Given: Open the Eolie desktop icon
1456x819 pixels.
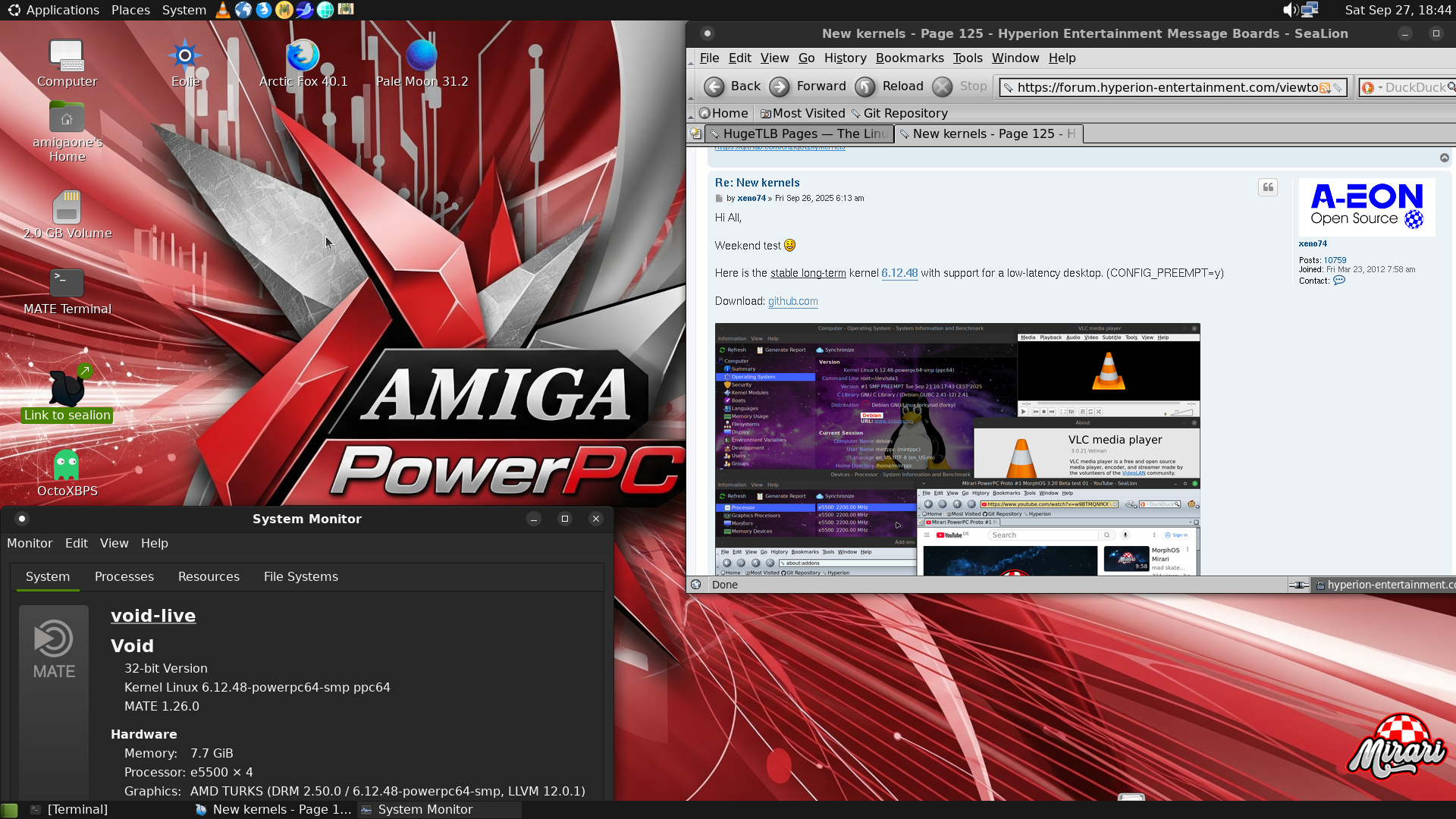Looking at the screenshot, I should click(185, 56).
